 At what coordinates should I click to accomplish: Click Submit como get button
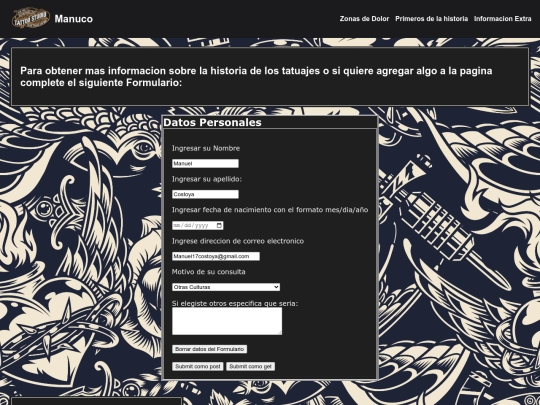(250, 366)
